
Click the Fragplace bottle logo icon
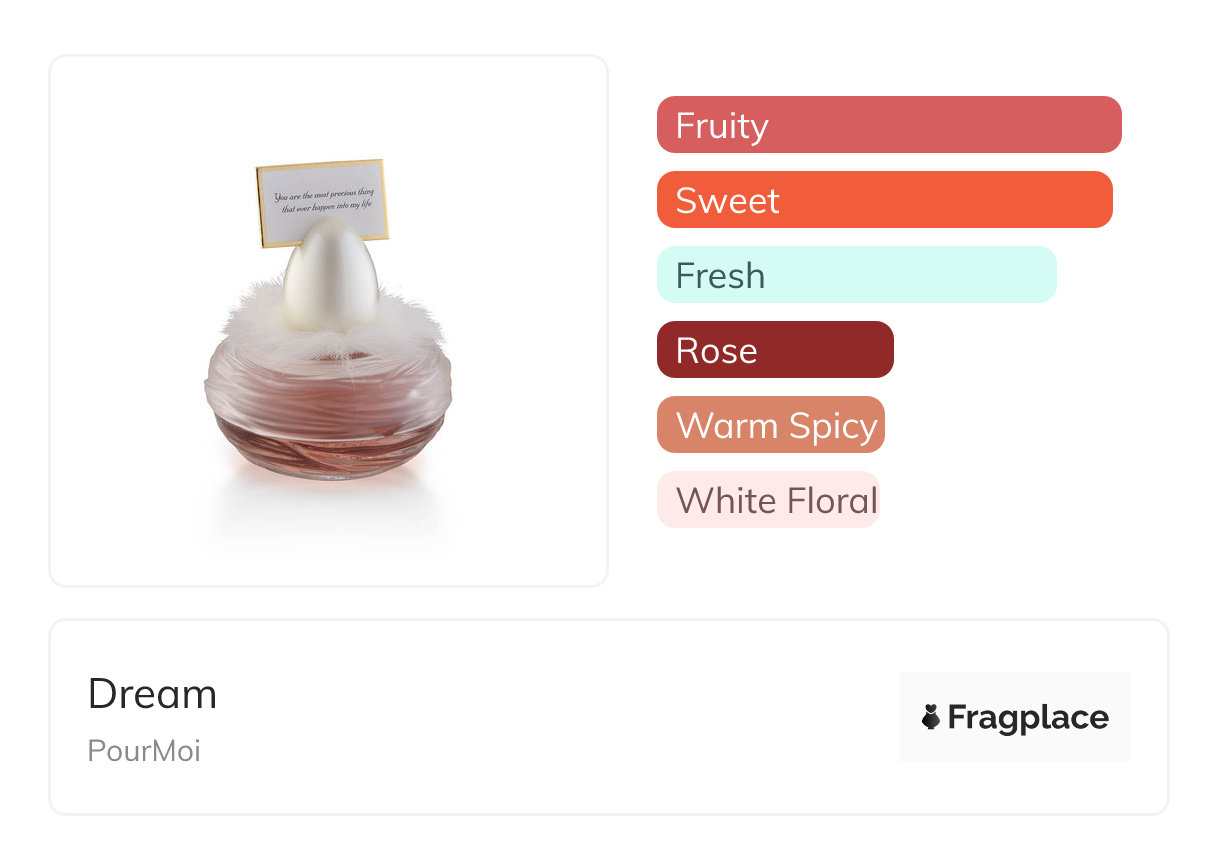coord(931,717)
